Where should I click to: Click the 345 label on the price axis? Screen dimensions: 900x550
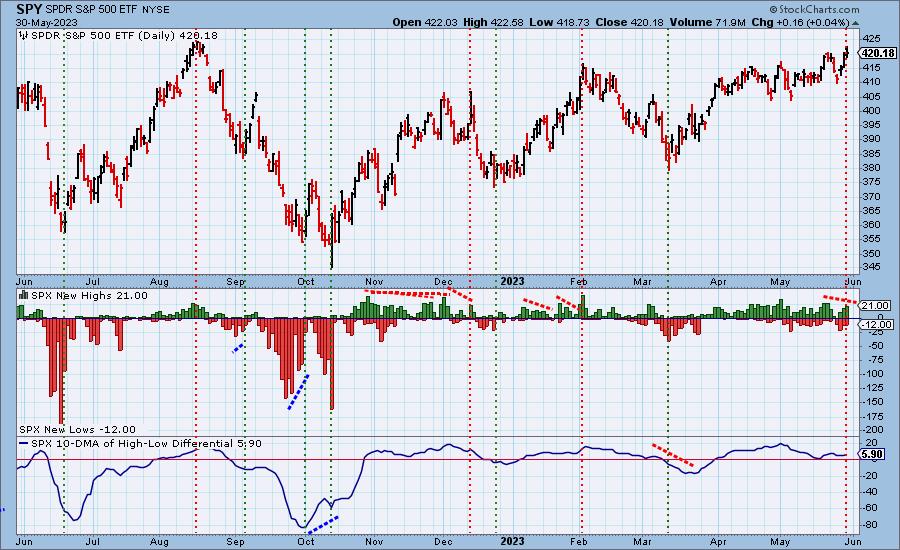871,267
